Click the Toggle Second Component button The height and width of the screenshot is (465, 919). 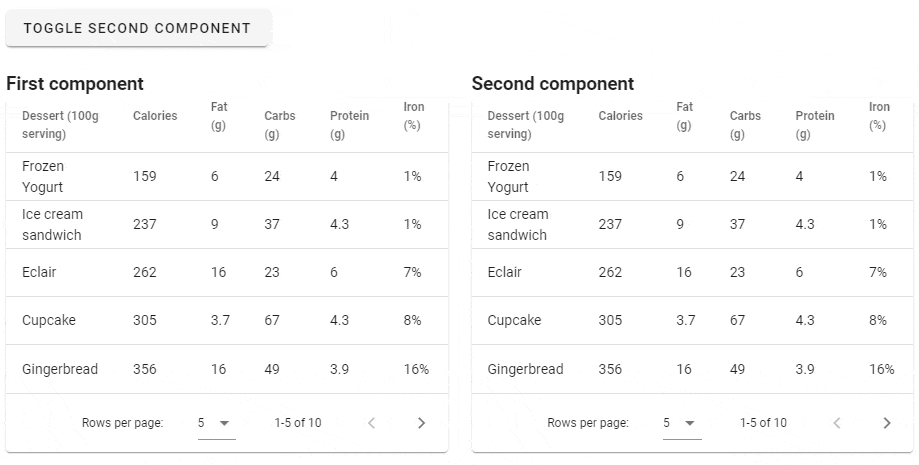(x=137, y=28)
